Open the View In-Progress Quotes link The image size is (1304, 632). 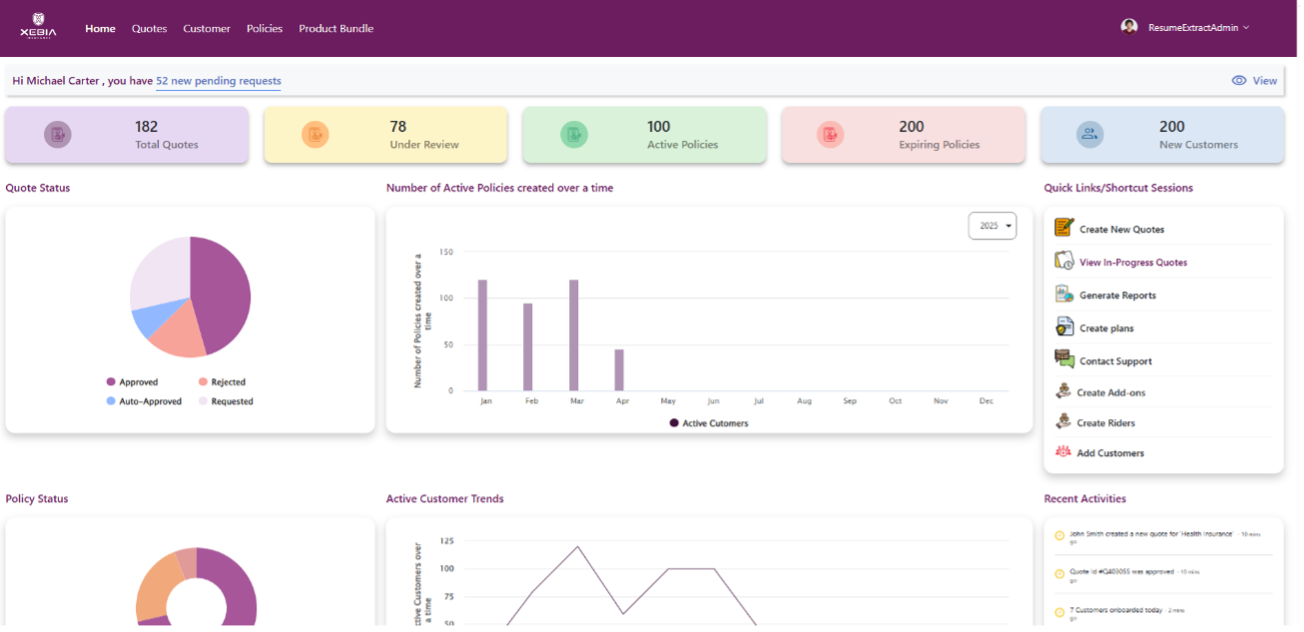[x=1133, y=263]
